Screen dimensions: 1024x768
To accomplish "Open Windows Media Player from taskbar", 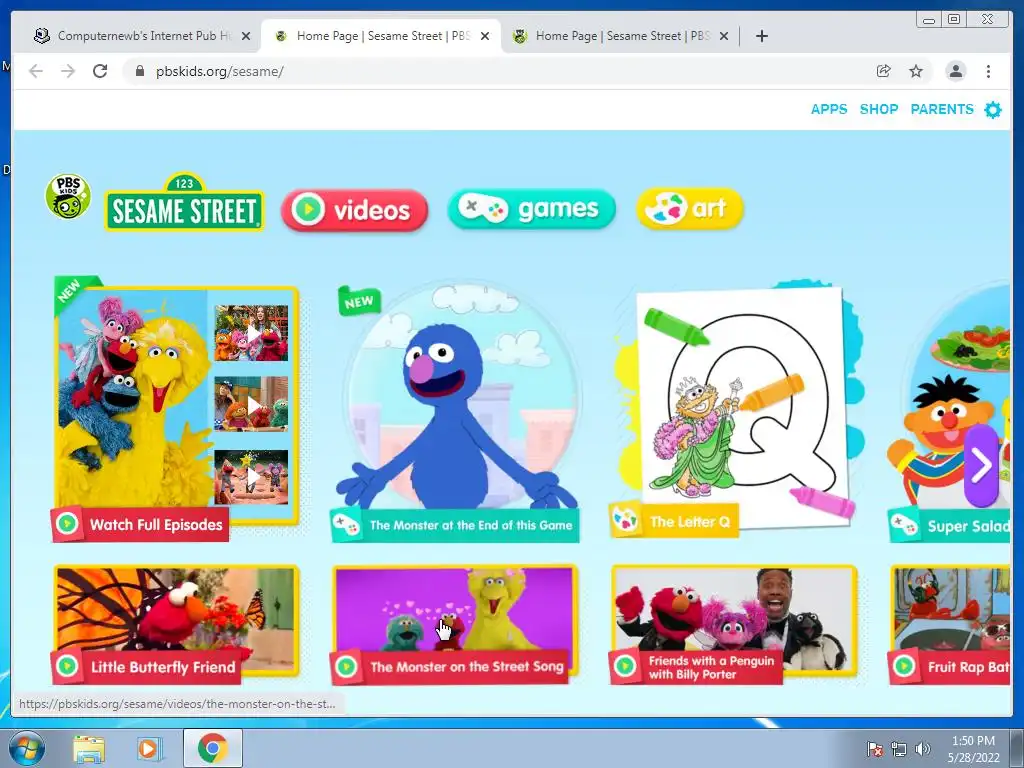I will 148,749.
